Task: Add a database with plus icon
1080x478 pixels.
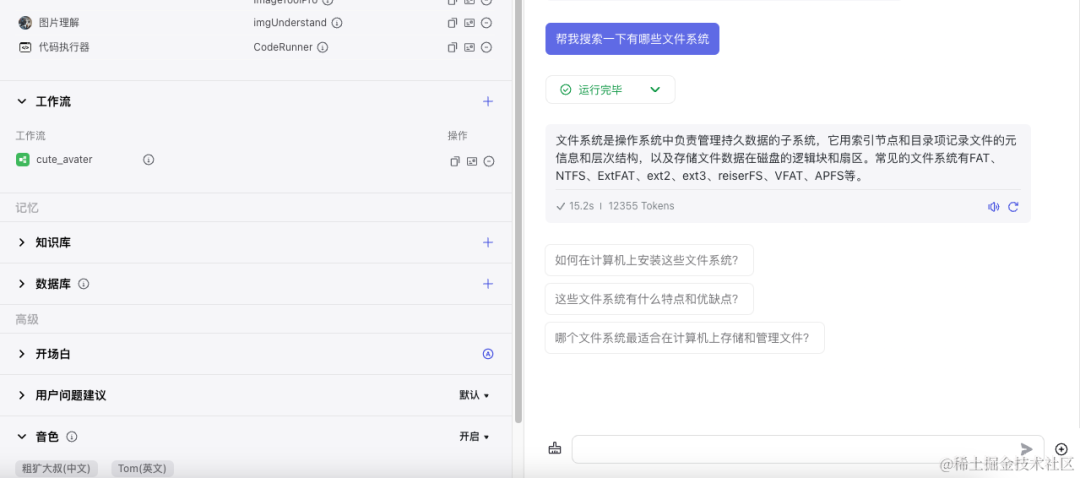Action: (488, 284)
